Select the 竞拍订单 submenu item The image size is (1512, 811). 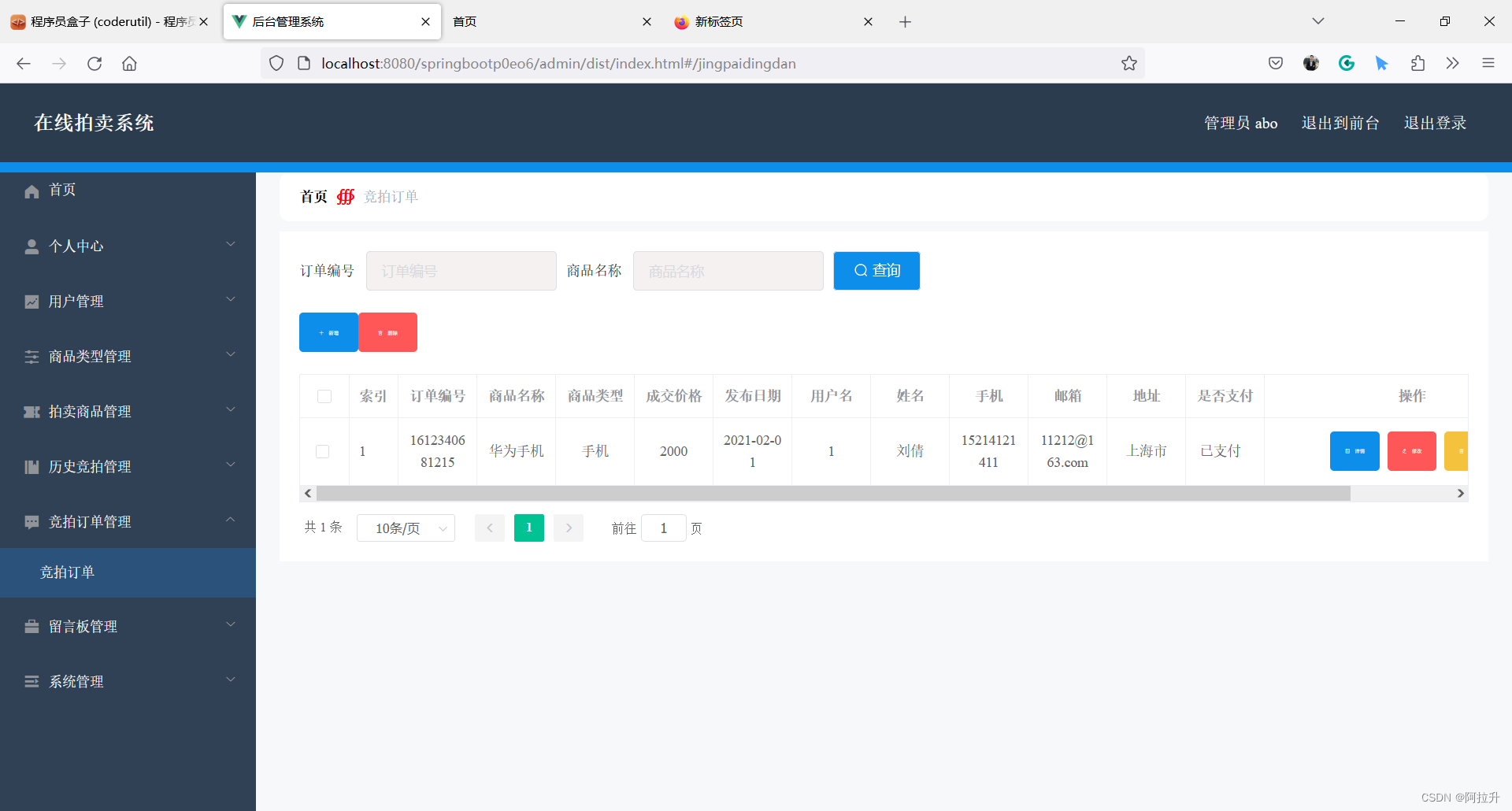pos(128,572)
